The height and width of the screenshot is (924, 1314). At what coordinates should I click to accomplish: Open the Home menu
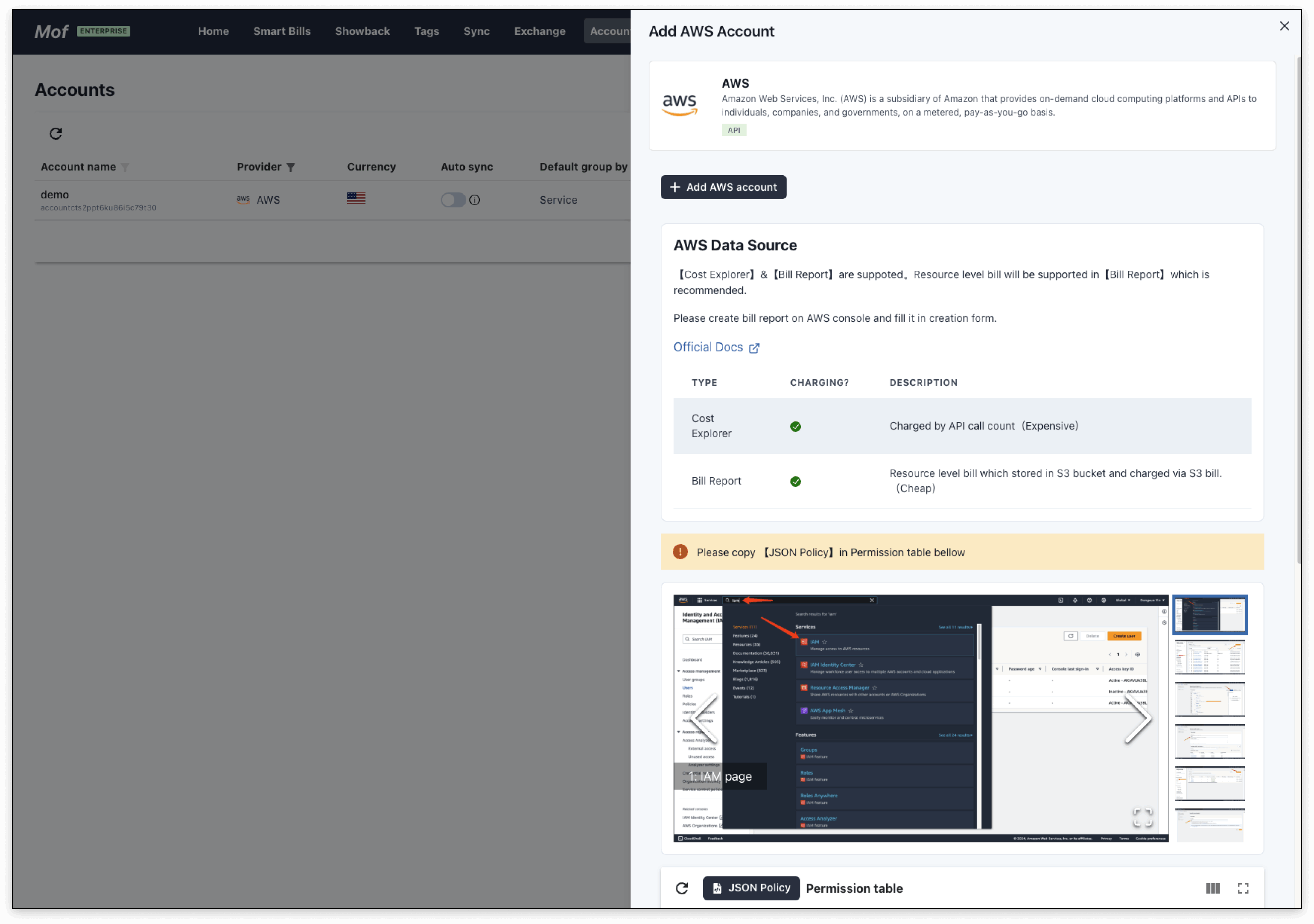(214, 31)
